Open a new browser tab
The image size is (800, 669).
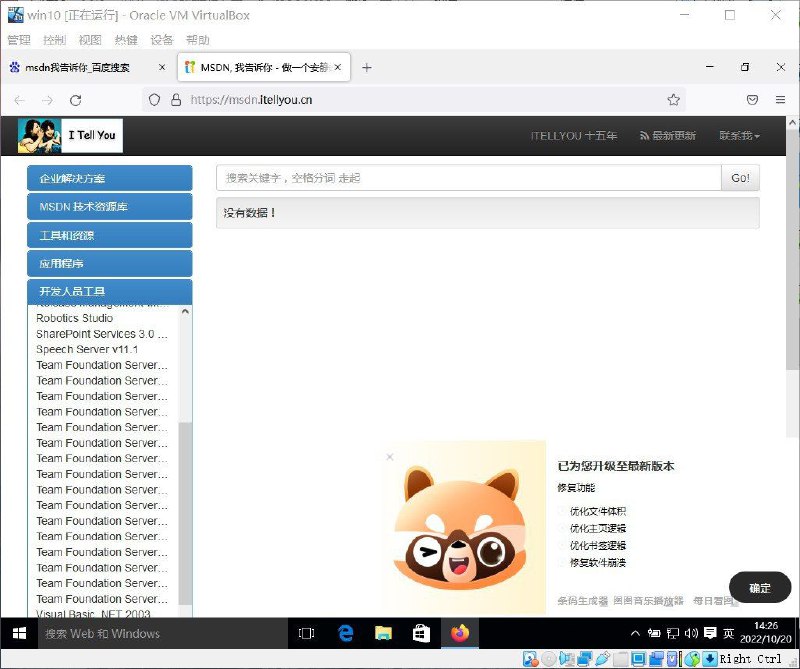click(x=366, y=67)
